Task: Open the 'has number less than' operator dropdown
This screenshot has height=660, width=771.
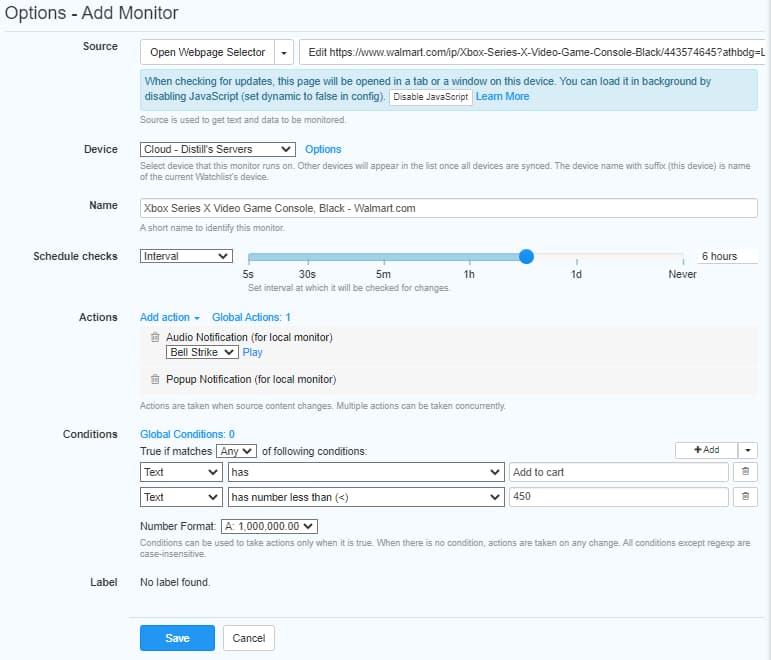Action: [x=366, y=497]
